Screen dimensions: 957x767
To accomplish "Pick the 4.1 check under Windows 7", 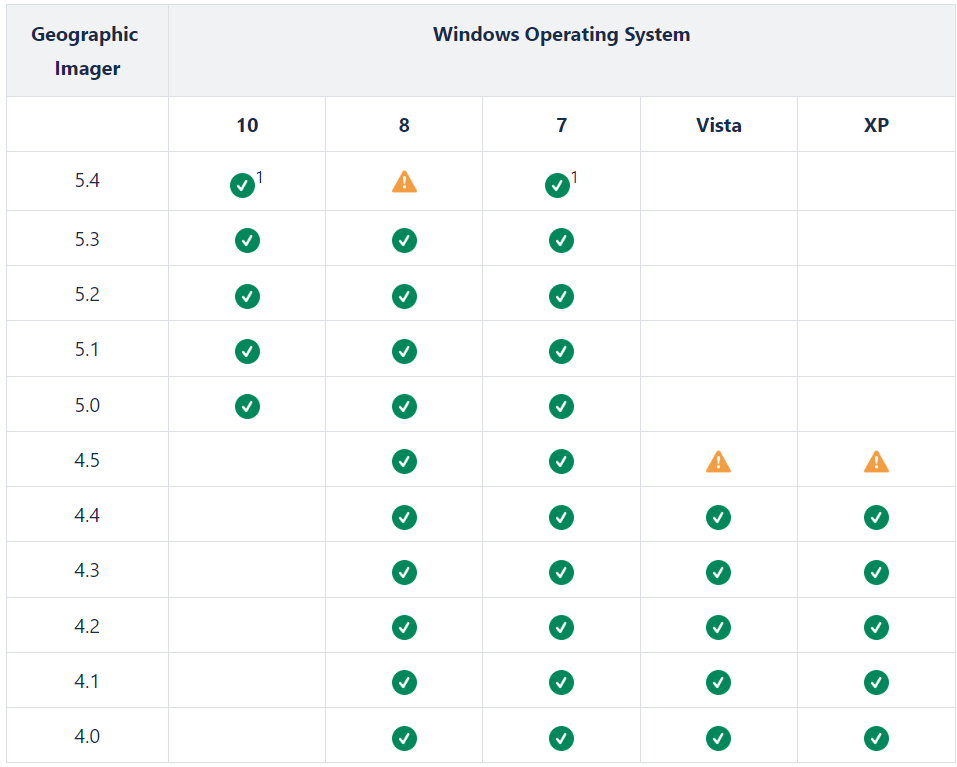I will click(x=561, y=682).
